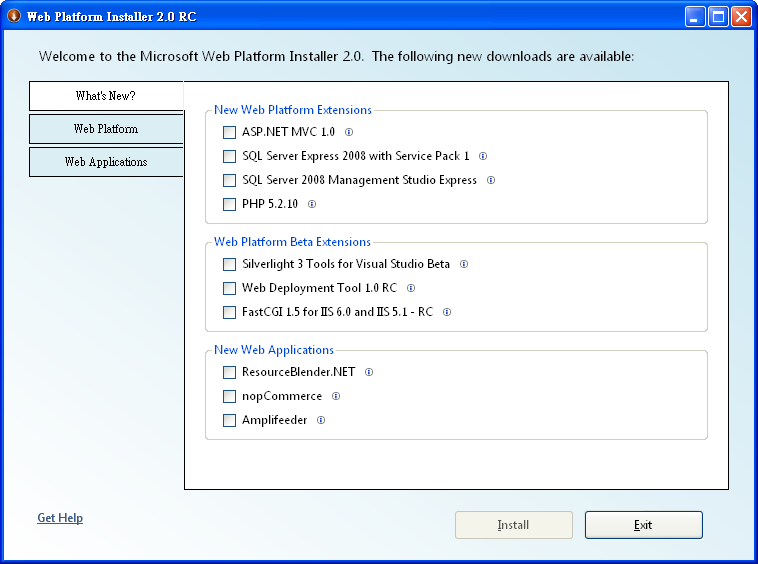The width and height of the screenshot is (758, 564).
Task: Check the ResourceBlender.NET checkbox
Action: tap(229, 372)
